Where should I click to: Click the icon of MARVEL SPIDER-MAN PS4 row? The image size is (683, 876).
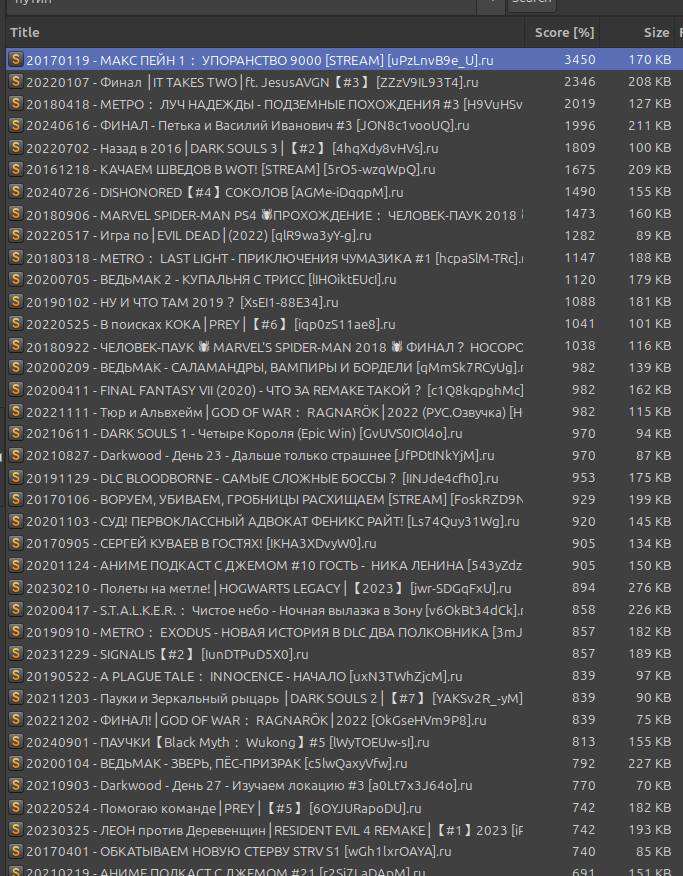tap(16, 213)
